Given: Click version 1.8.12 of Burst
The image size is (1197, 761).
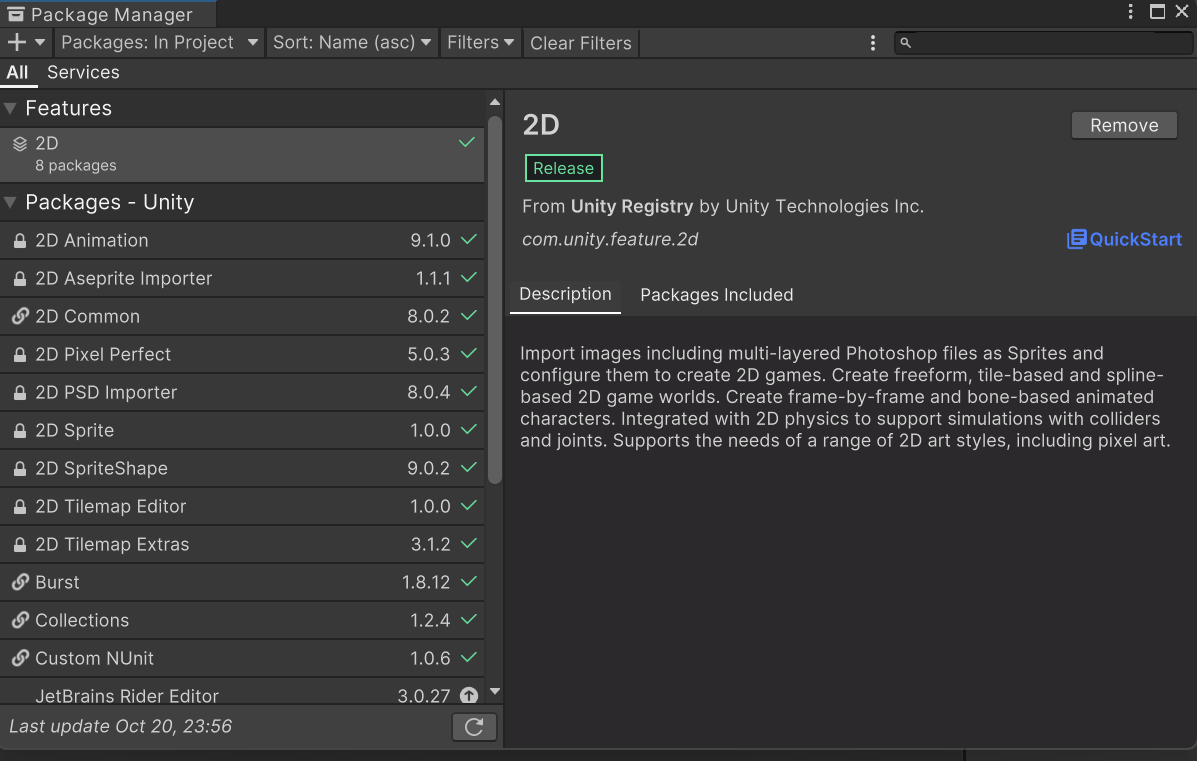Looking at the screenshot, I should click(426, 582).
